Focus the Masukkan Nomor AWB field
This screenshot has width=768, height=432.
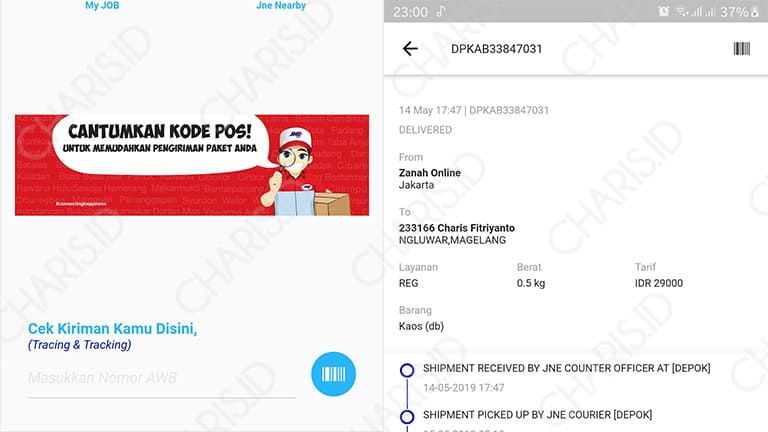[162, 378]
